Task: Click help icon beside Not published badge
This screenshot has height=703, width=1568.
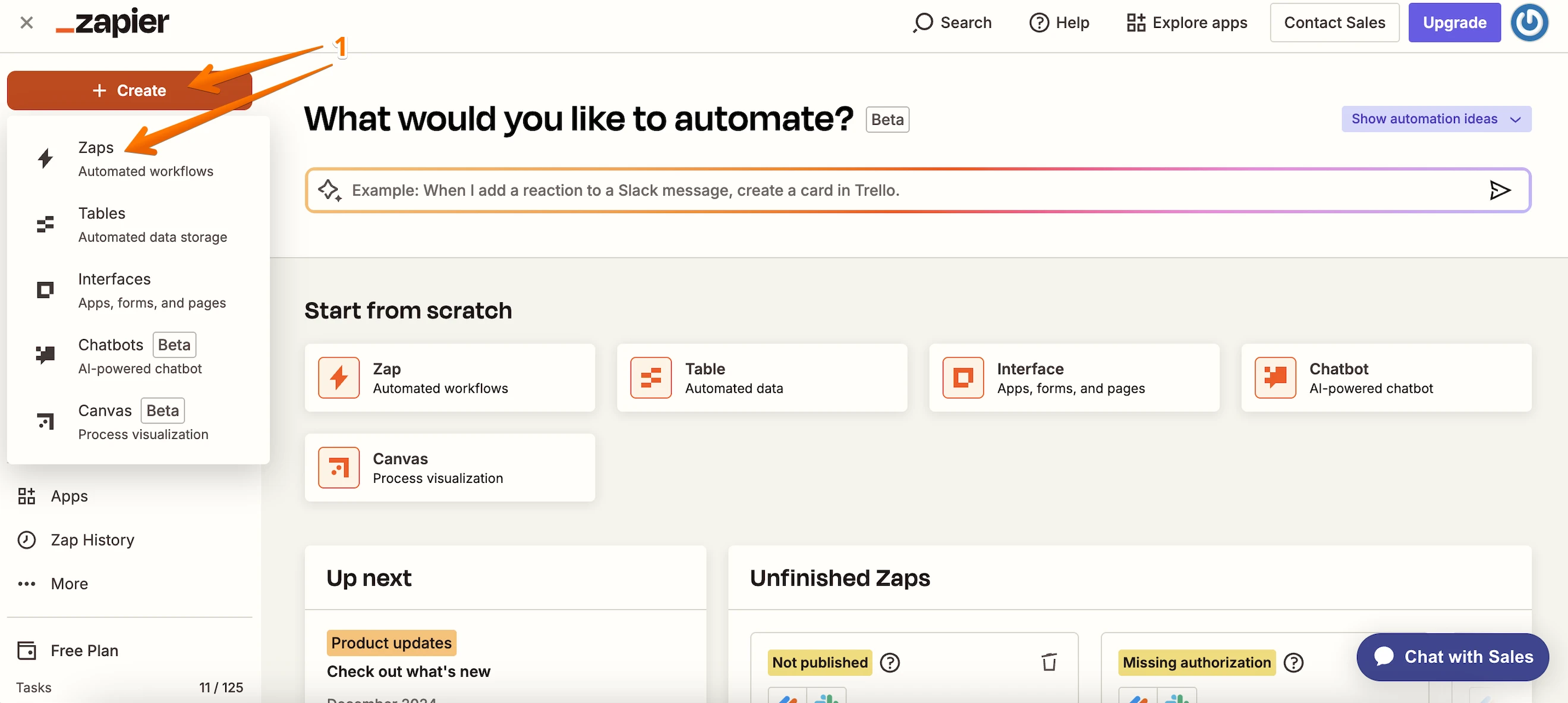Action: 890,662
